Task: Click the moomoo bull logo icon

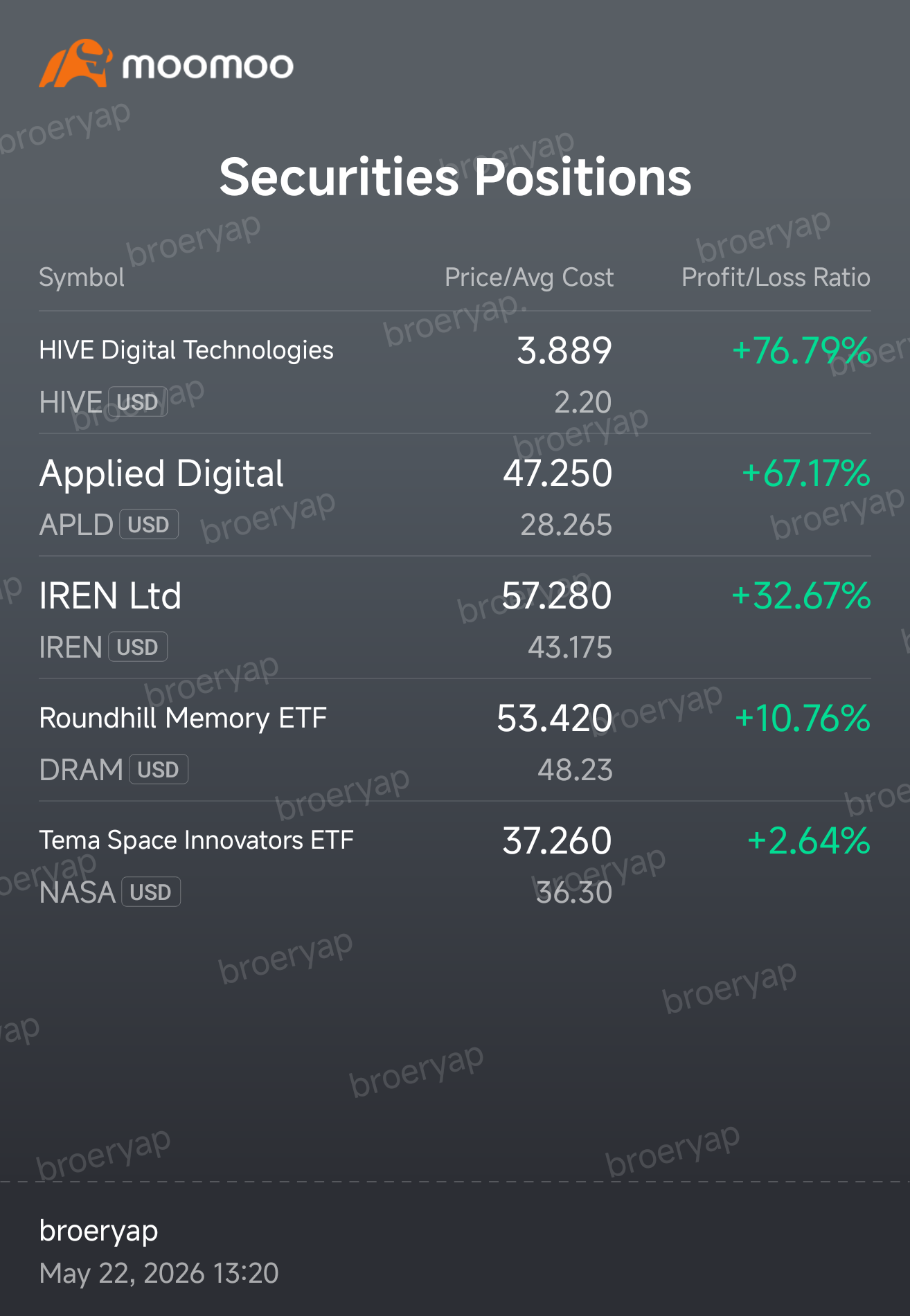Action: click(x=75, y=63)
